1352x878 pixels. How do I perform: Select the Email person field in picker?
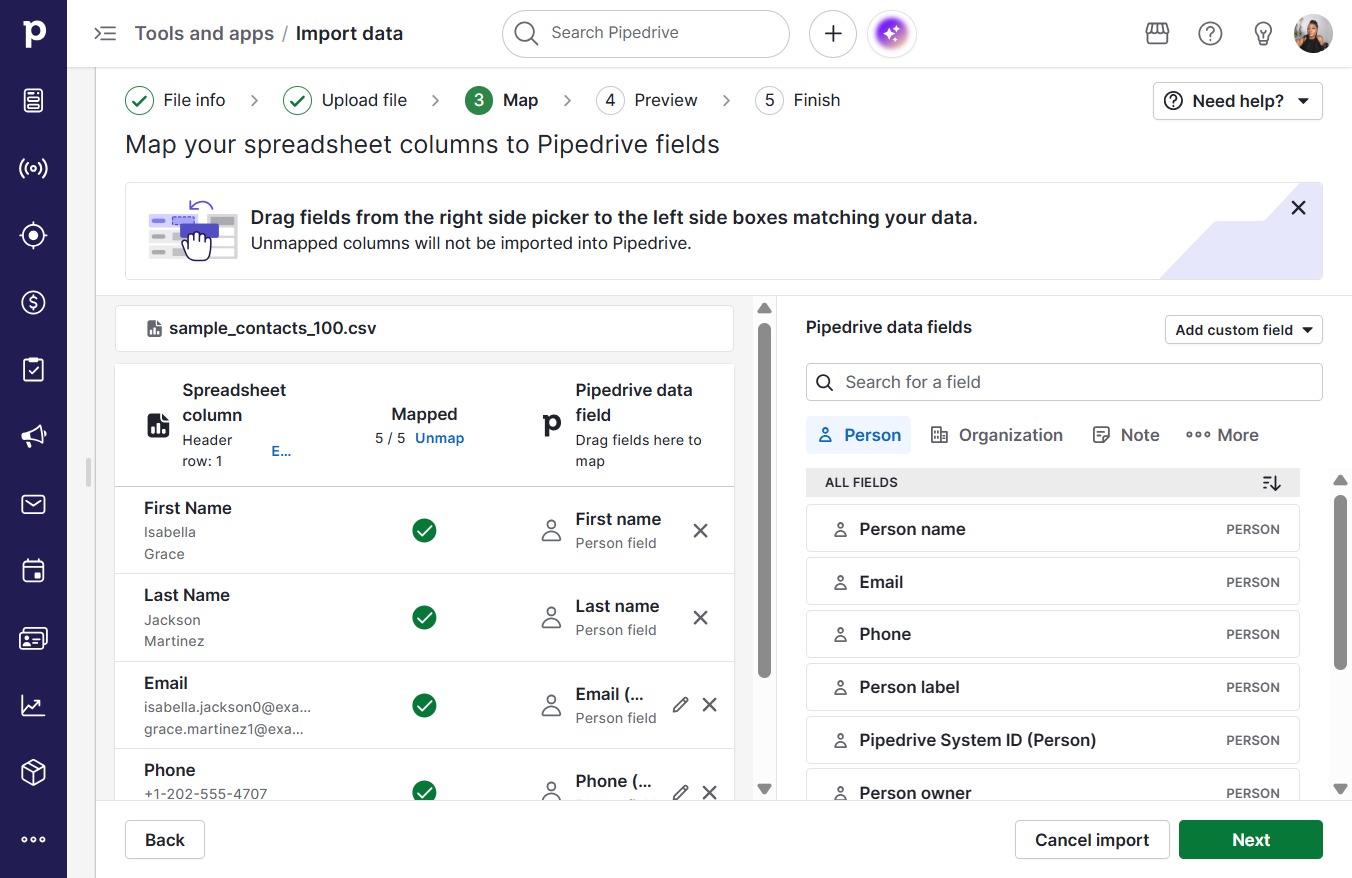1053,582
